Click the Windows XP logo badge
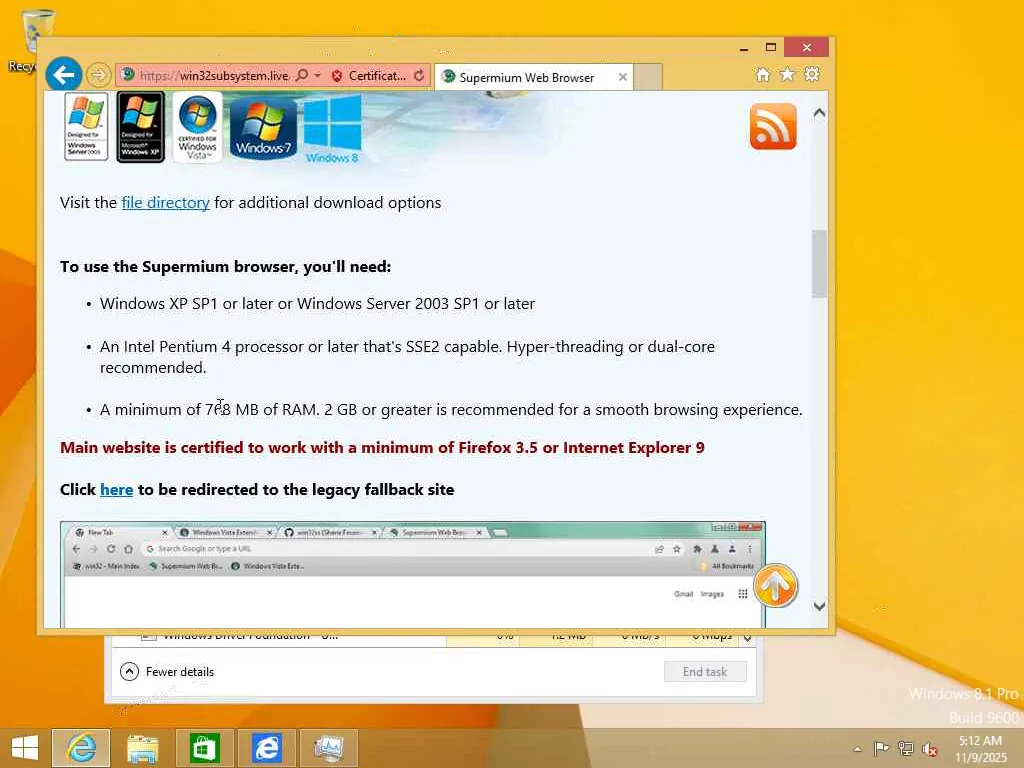The height and width of the screenshot is (768, 1024). pos(140,127)
